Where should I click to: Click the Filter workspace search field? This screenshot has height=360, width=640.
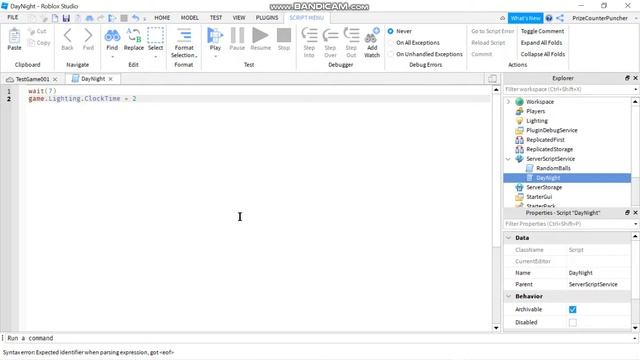tap(568, 89)
